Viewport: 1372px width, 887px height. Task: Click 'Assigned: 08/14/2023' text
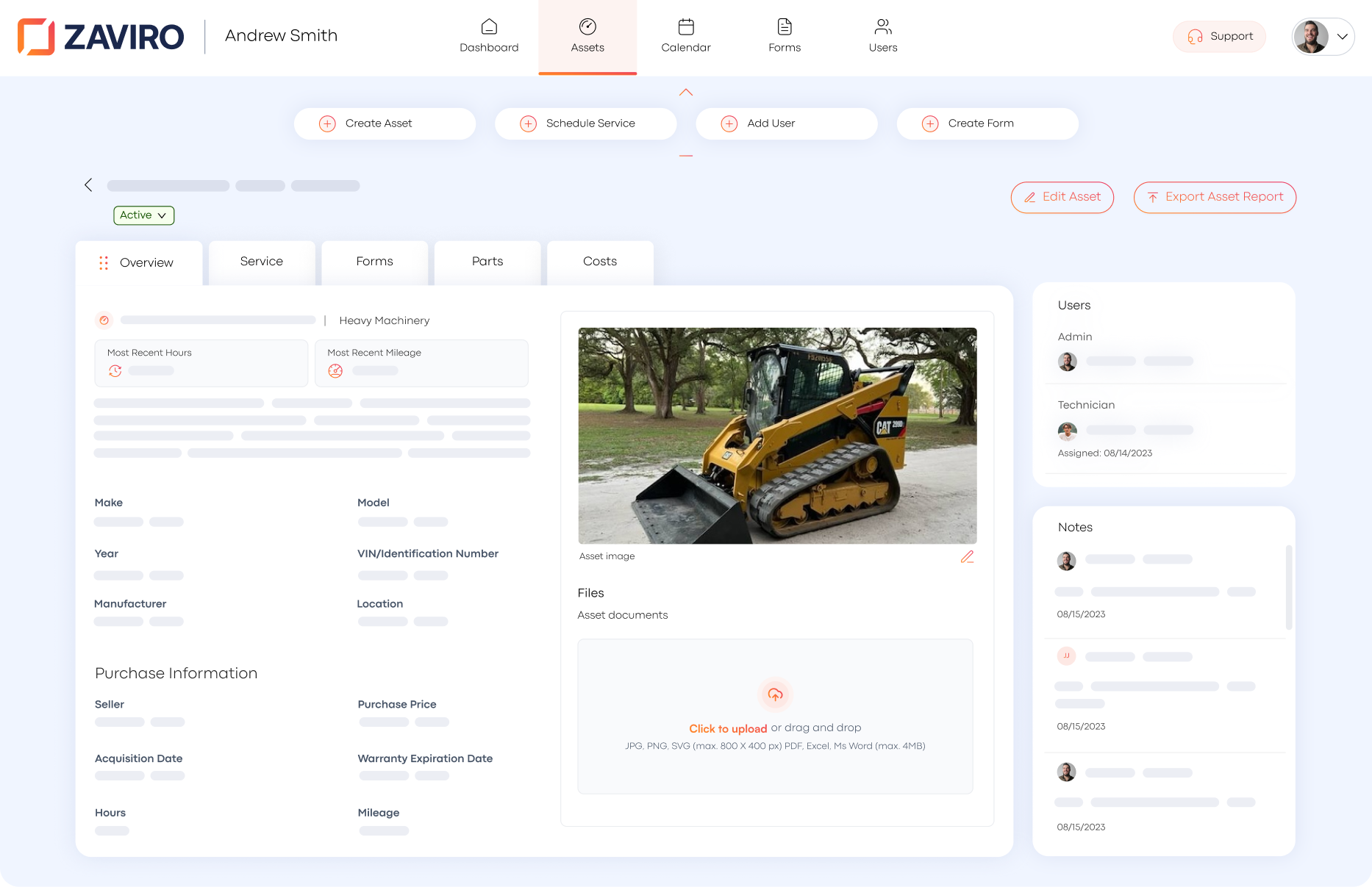pyautogui.click(x=1105, y=453)
